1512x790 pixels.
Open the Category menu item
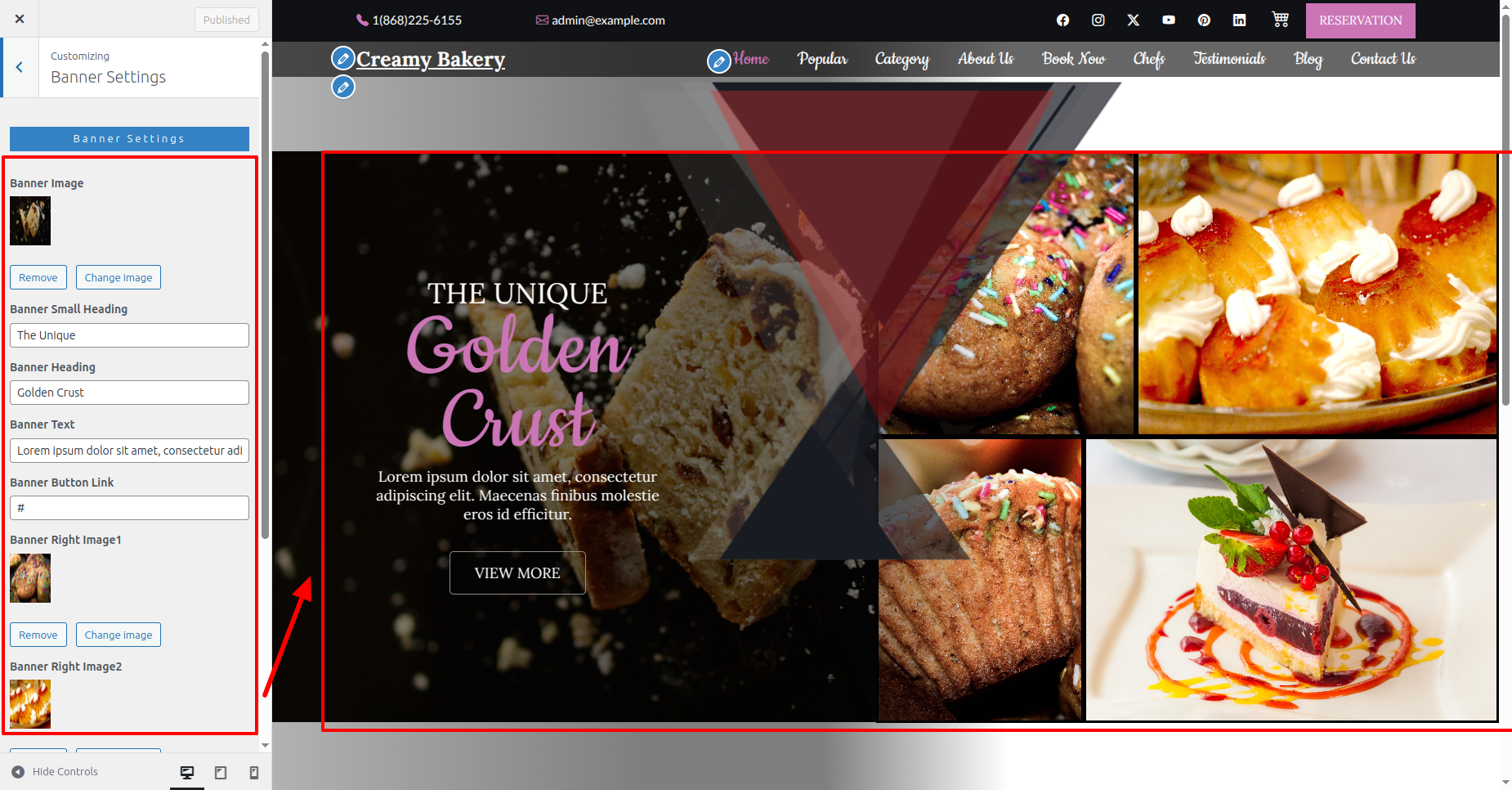pos(901,59)
